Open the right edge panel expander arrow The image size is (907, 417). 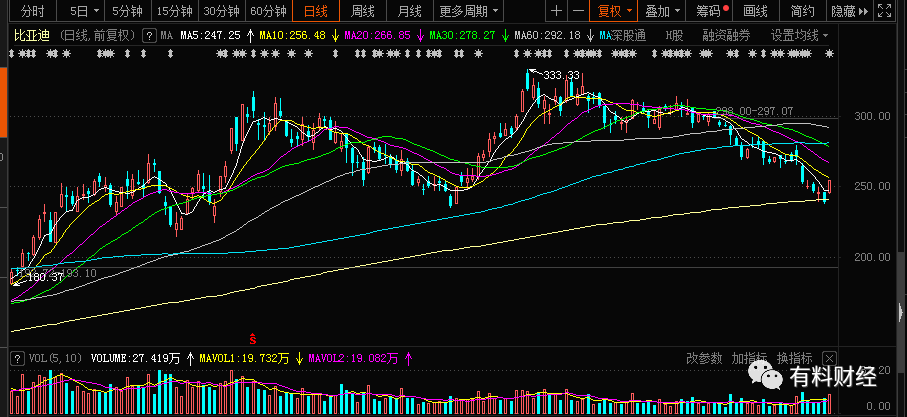pyautogui.click(x=900, y=313)
